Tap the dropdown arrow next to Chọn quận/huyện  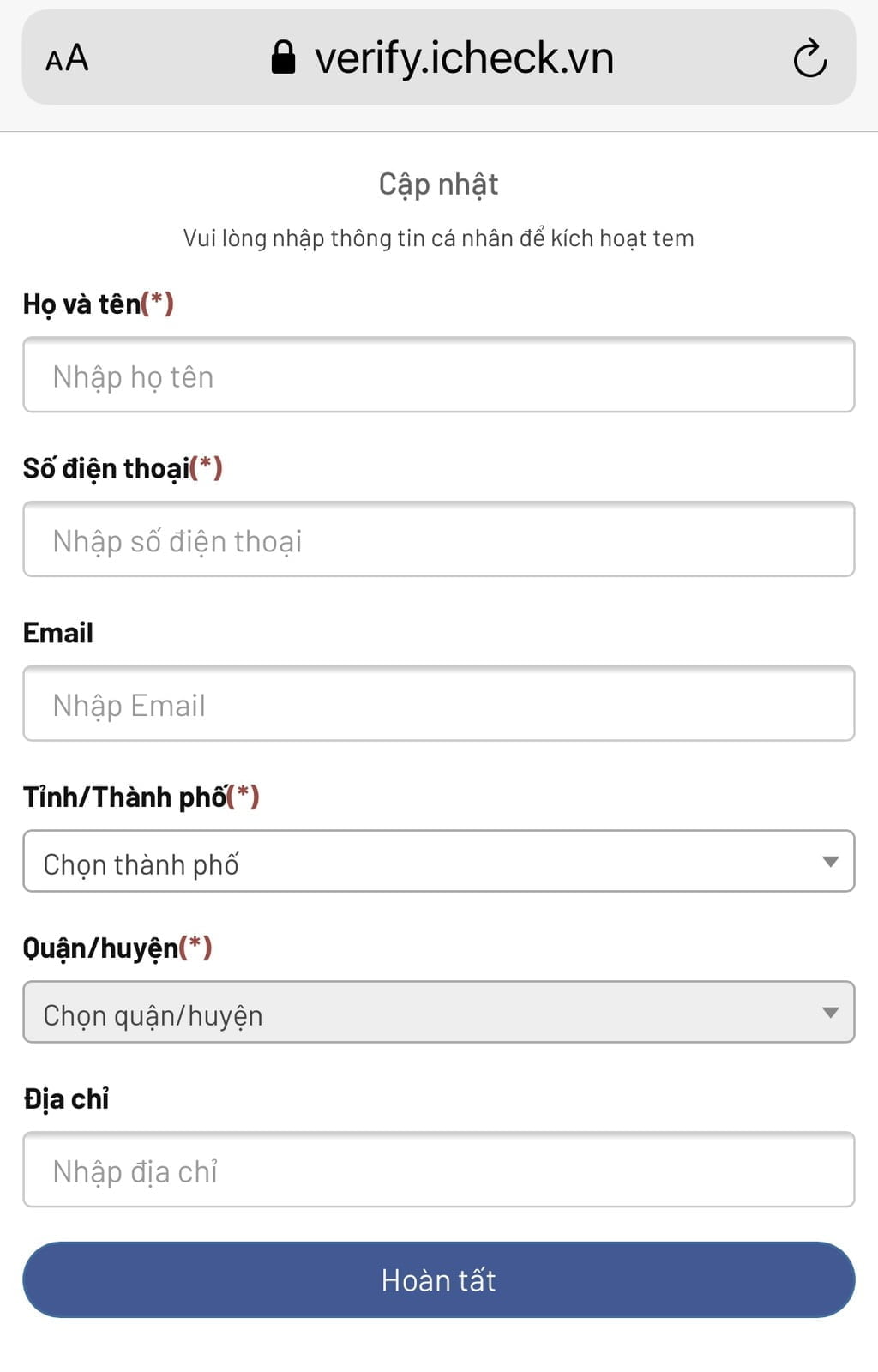830,1013
